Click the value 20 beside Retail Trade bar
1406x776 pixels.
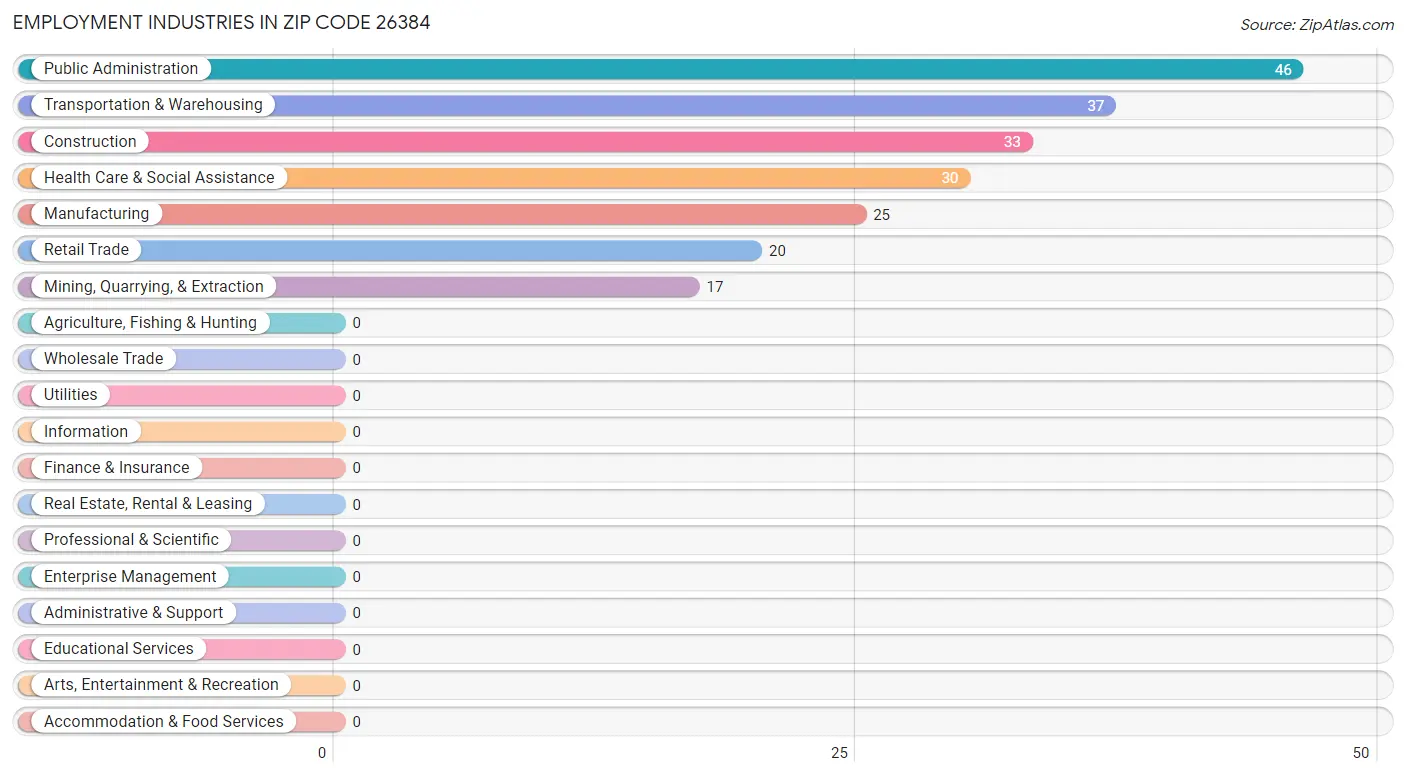[777, 251]
